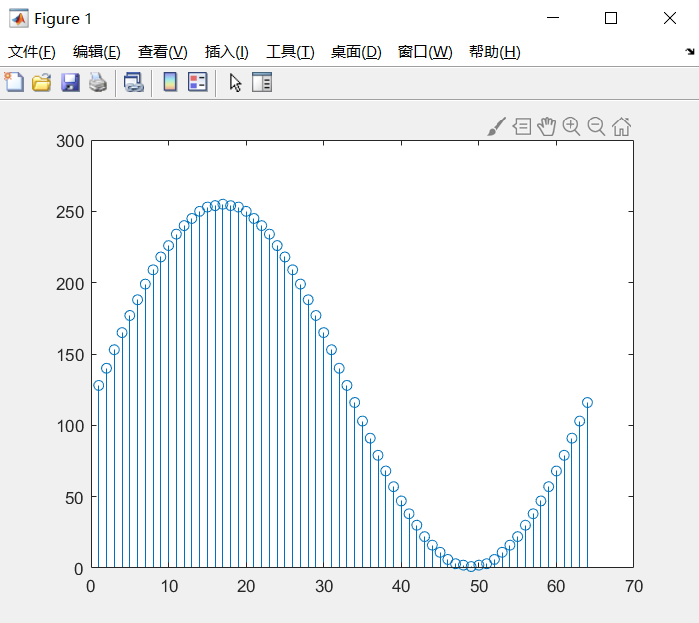
Task: Click the x-axis tick label 70
Action: 633,586
